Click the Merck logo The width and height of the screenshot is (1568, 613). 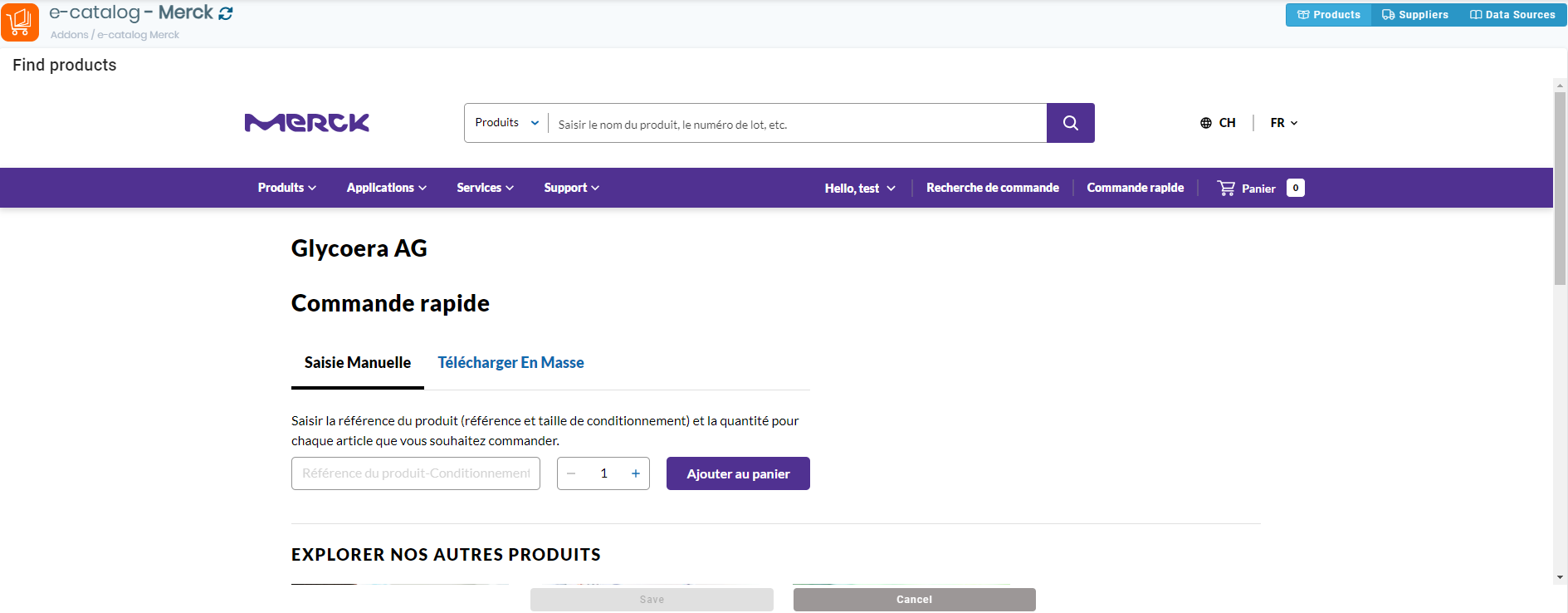(307, 123)
